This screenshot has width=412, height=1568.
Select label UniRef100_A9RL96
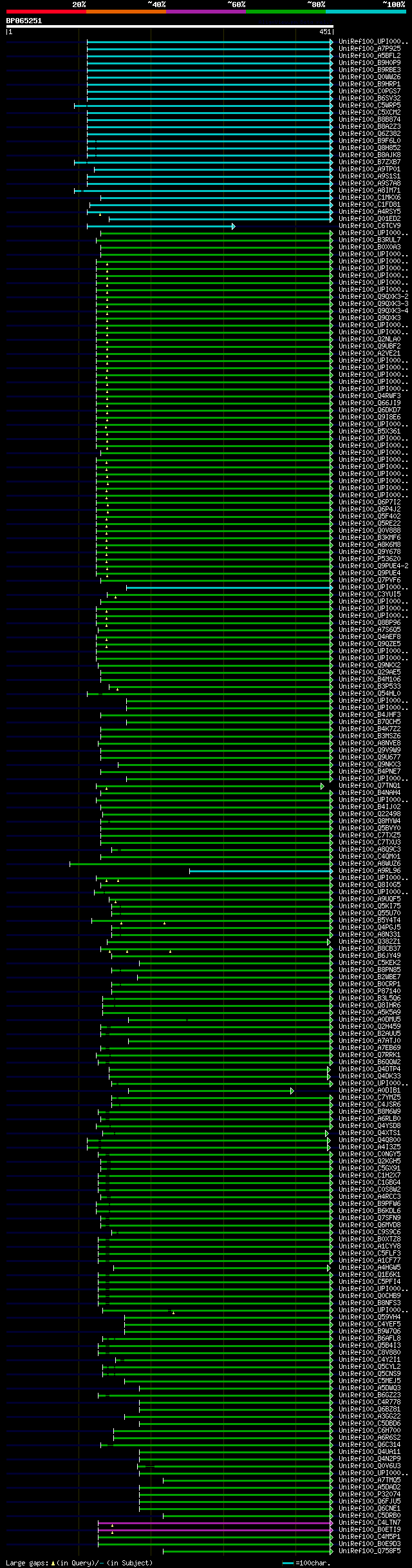click(x=370, y=872)
